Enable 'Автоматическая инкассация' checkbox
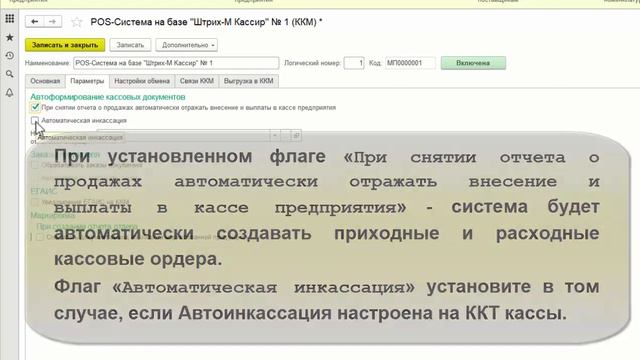Viewport: 640px width, 360px height. [x=35, y=120]
